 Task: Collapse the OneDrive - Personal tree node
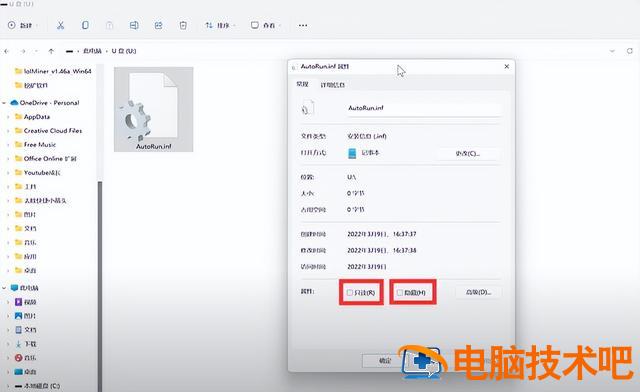(x=4, y=103)
